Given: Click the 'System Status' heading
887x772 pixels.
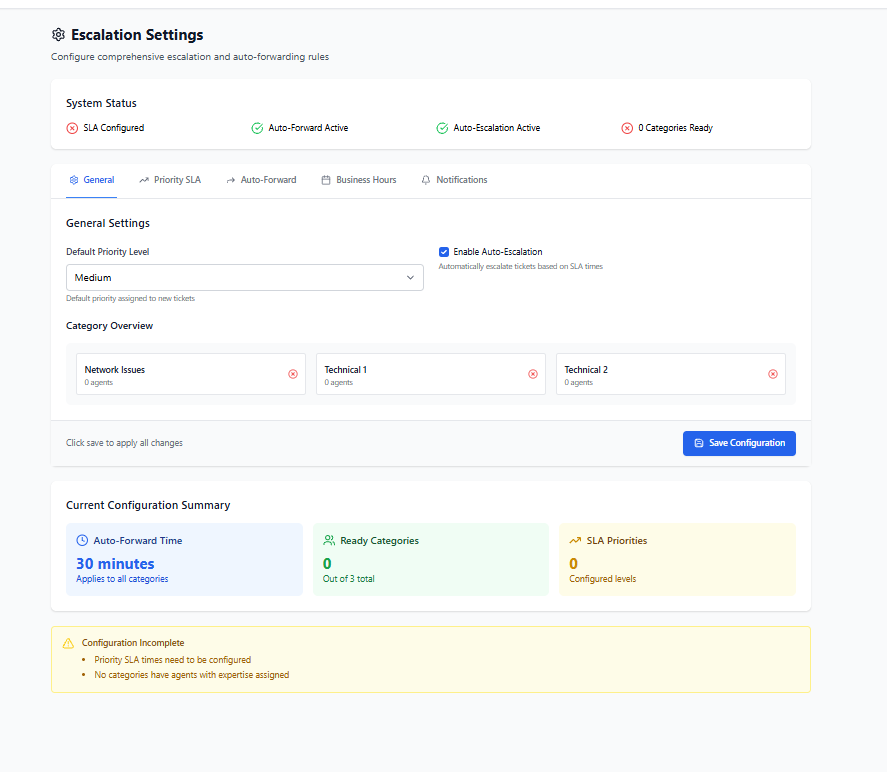Looking at the screenshot, I should click(x=101, y=103).
